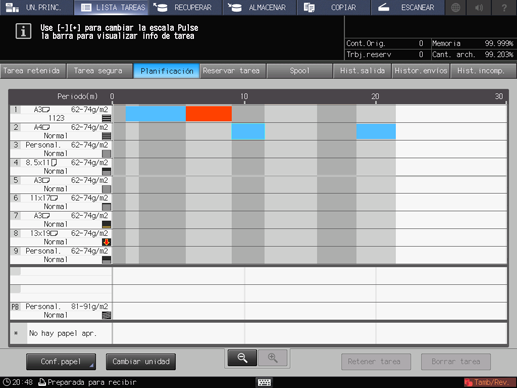Switch to the Spool tab
This screenshot has width=517, height=388.
pos(299,71)
